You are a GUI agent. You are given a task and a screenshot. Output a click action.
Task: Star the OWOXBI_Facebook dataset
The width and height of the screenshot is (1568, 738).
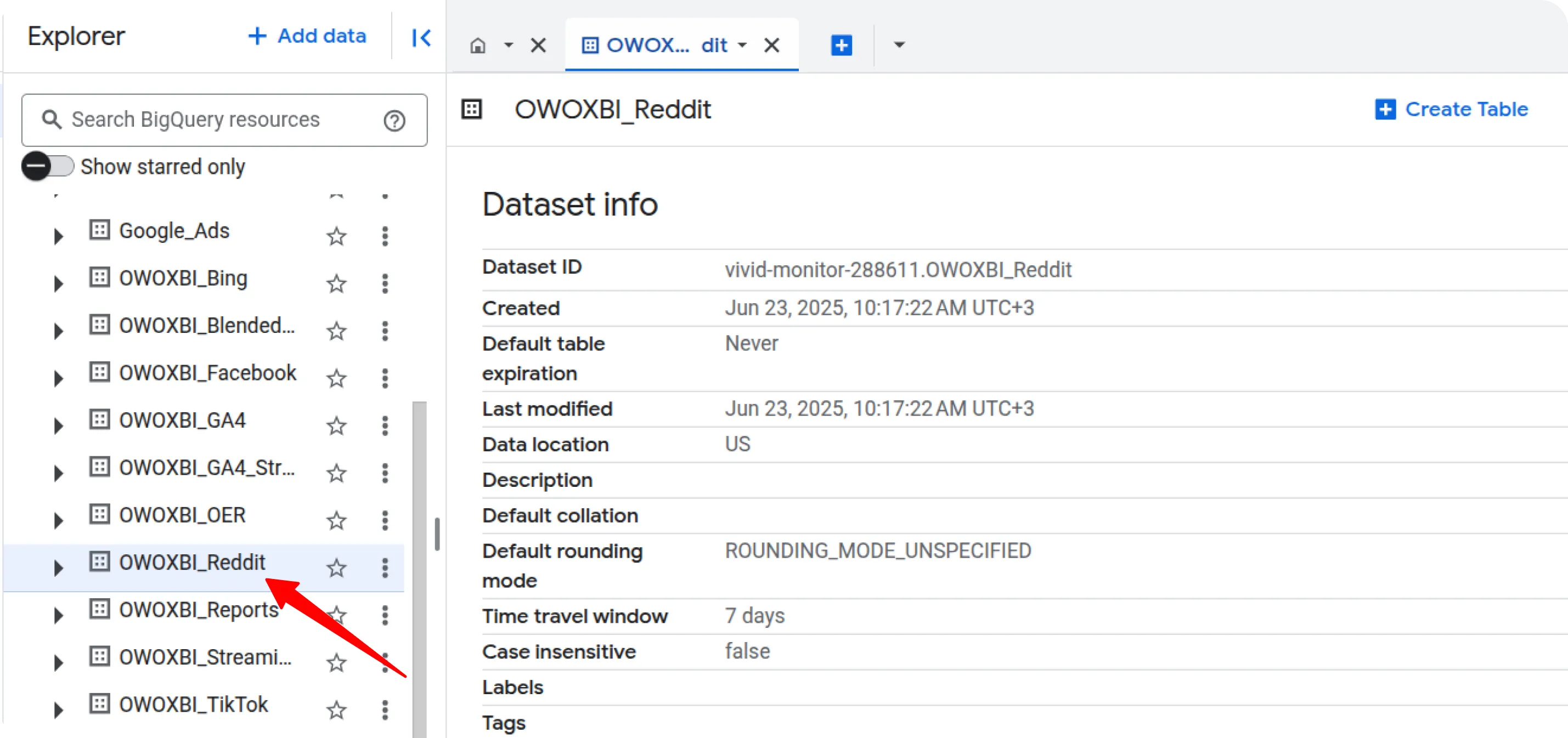336,378
